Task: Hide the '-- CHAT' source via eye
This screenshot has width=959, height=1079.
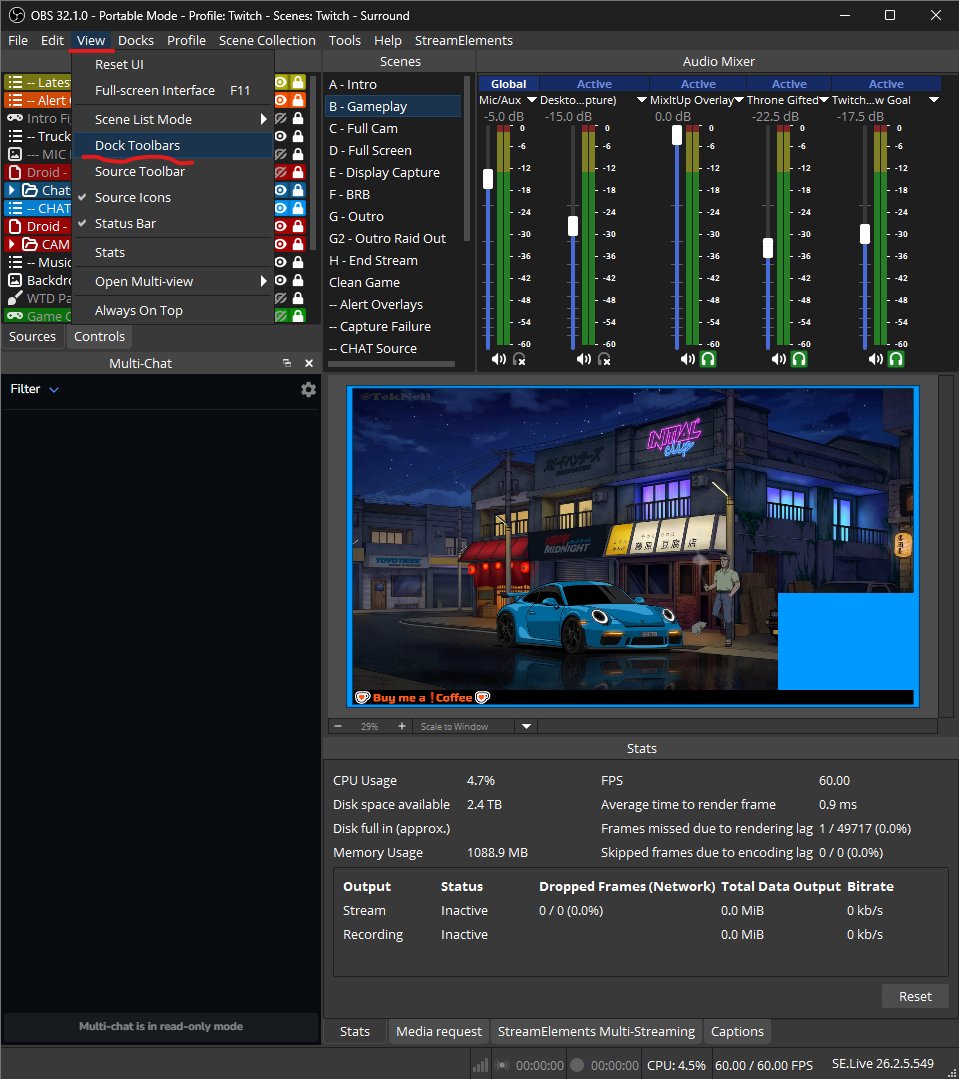Action: (281, 208)
